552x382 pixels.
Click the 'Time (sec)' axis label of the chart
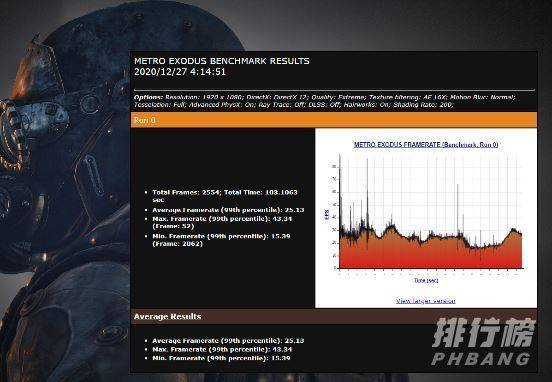pyautogui.click(x=426, y=281)
